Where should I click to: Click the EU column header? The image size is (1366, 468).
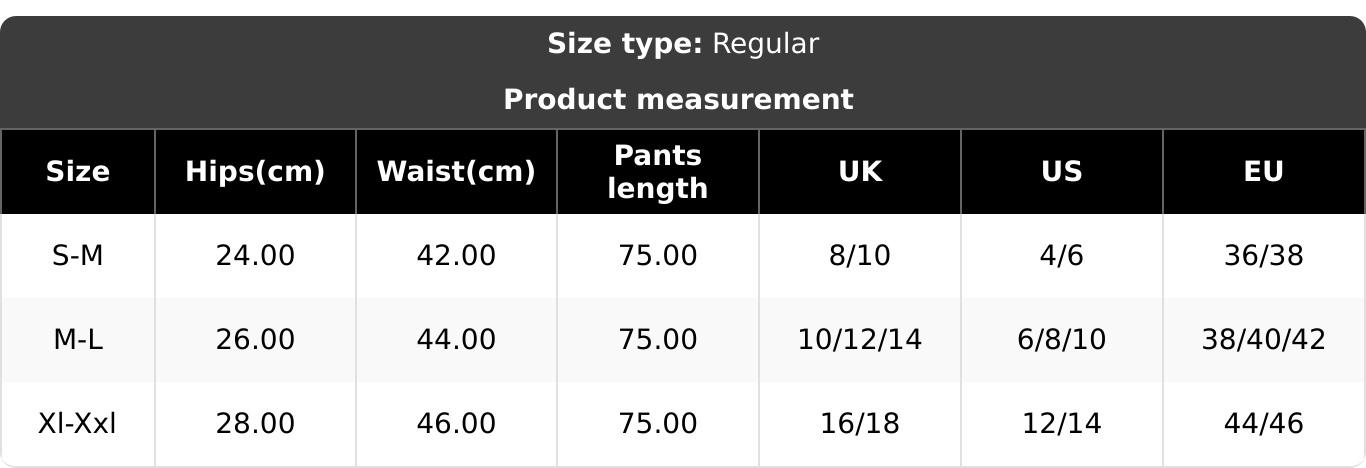click(x=1264, y=172)
